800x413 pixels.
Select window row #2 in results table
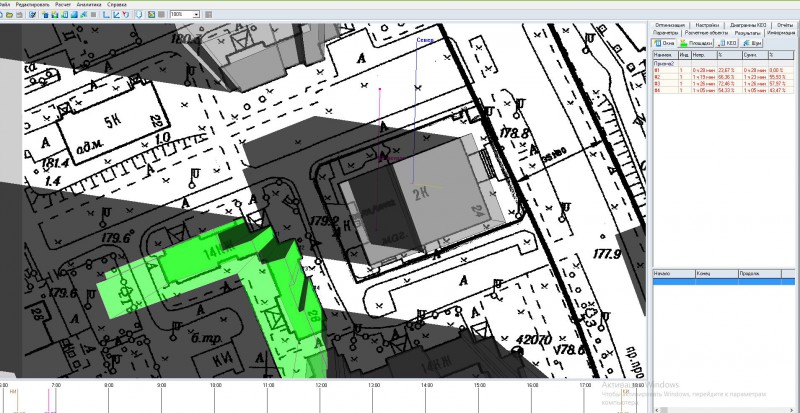click(723, 77)
